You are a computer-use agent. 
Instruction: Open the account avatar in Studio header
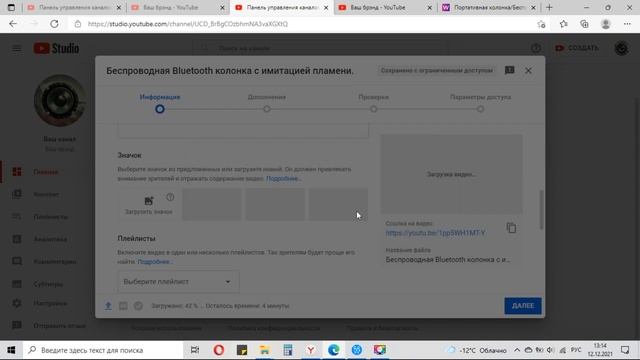click(x=621, y=48)
